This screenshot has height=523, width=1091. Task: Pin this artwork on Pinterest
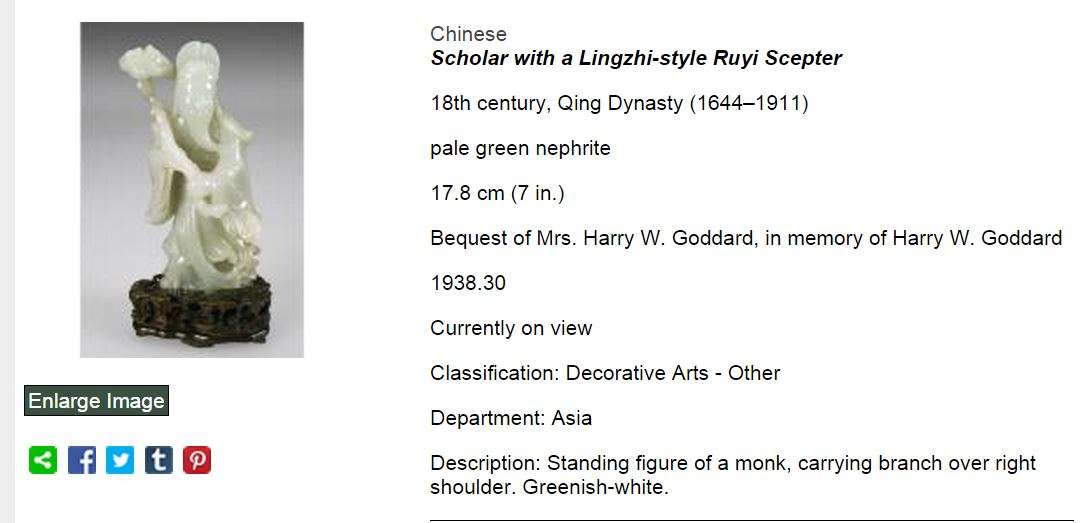point(197,460)
